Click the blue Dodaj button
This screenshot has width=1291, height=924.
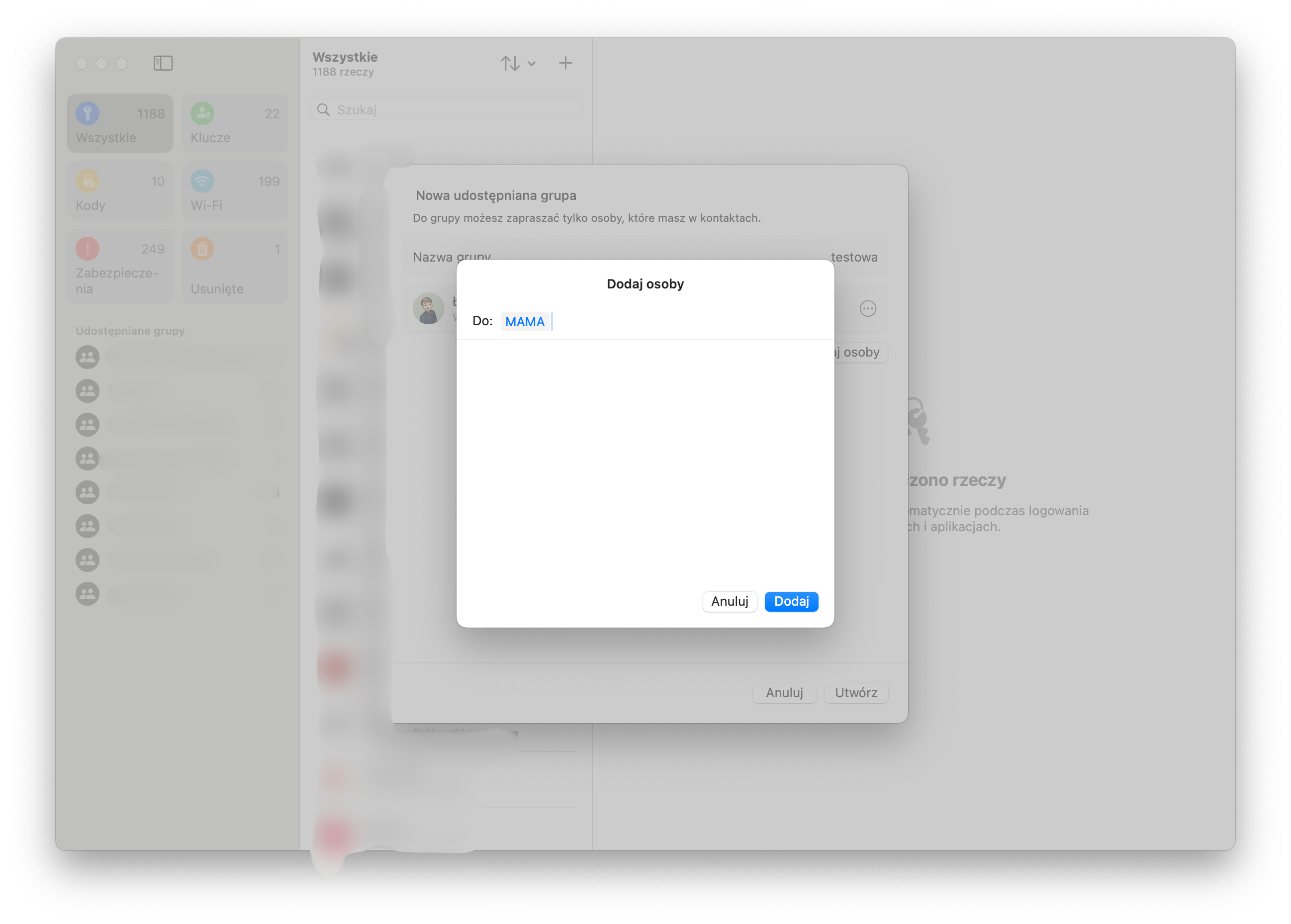[x=791, y=601]
